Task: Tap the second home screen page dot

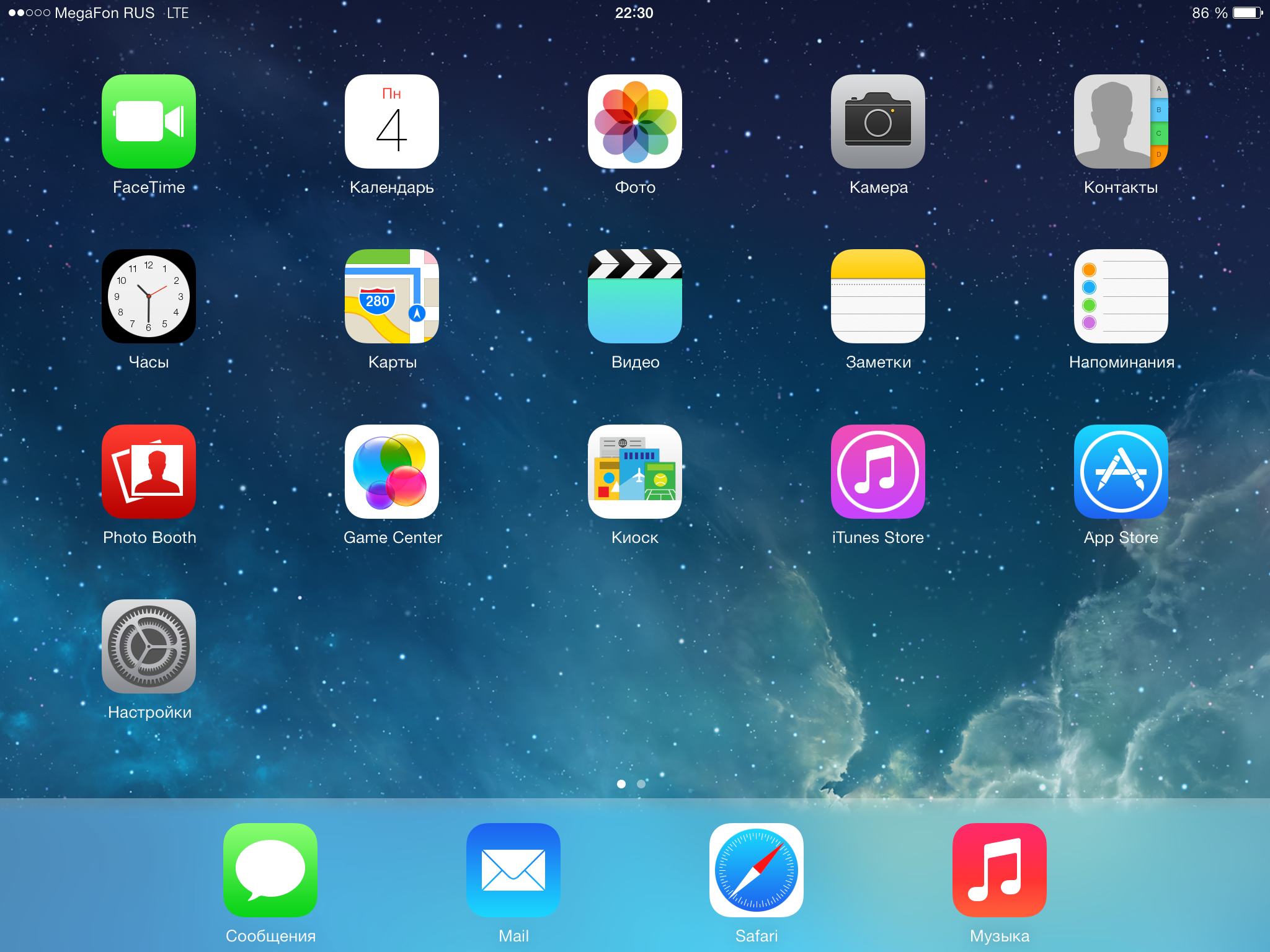Action: 641,784
